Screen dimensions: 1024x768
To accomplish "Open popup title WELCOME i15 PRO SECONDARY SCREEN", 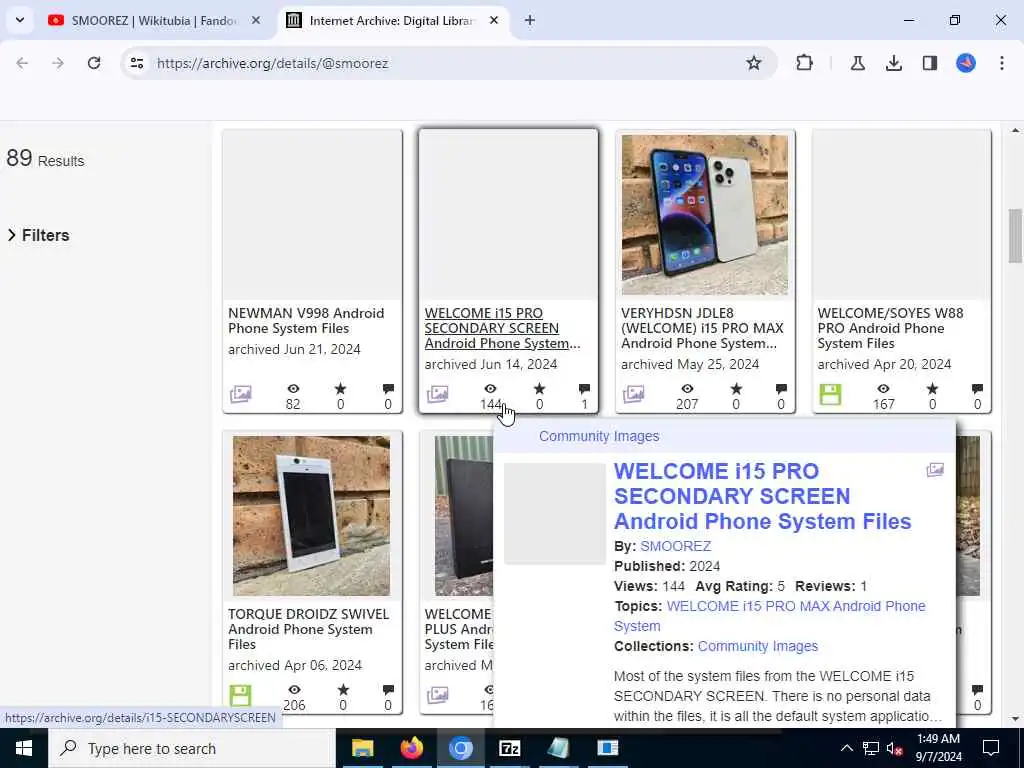I will click(762, 496).
